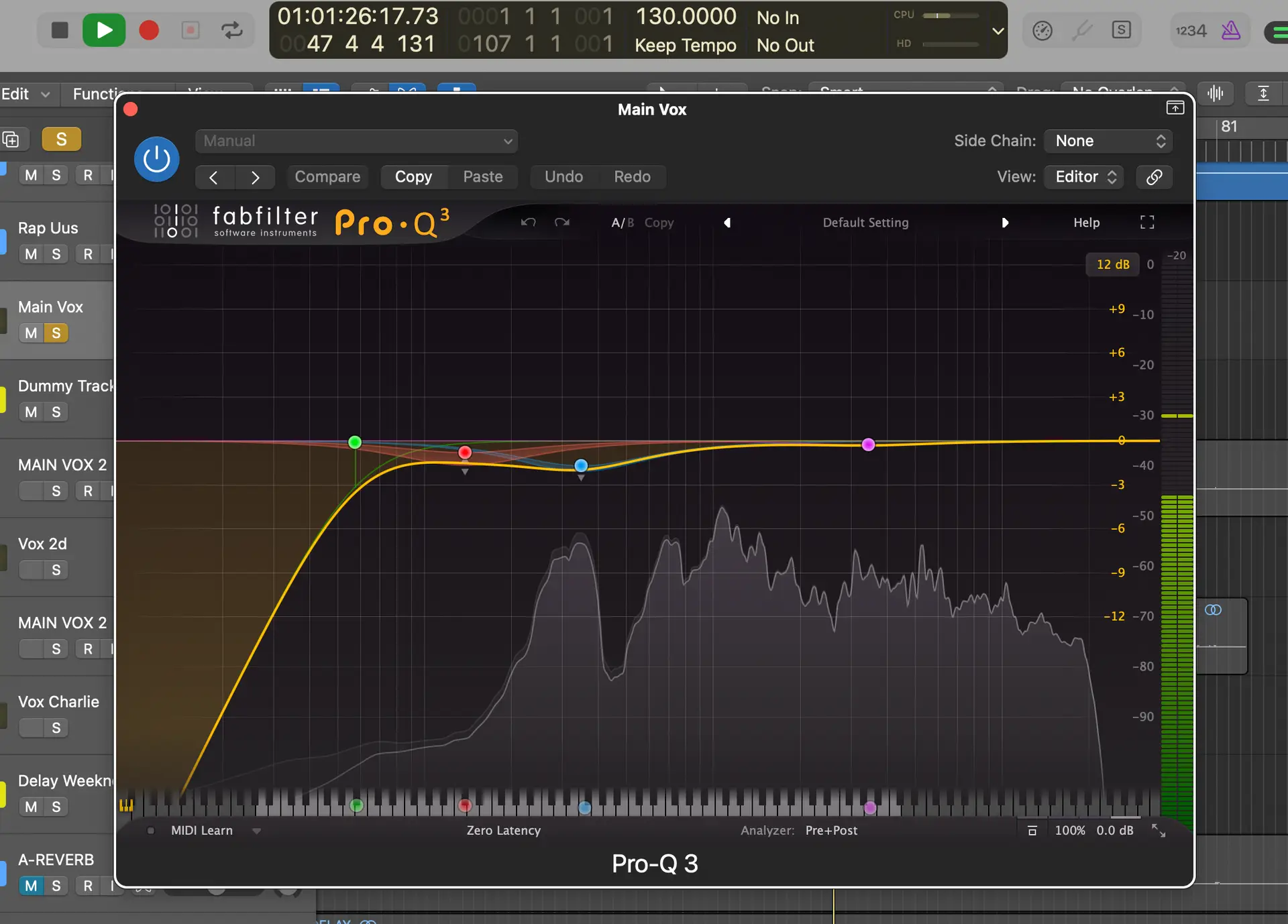This screenshot has height=924, width=1288.
Task: Toggle the FabFilter plugin power button
Action: [156, 159]
